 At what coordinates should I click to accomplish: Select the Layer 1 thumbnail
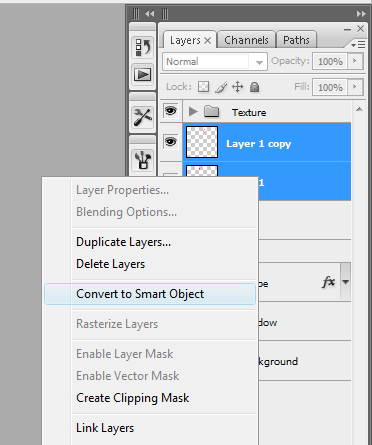pyautogui.click(x=202, y=171)
